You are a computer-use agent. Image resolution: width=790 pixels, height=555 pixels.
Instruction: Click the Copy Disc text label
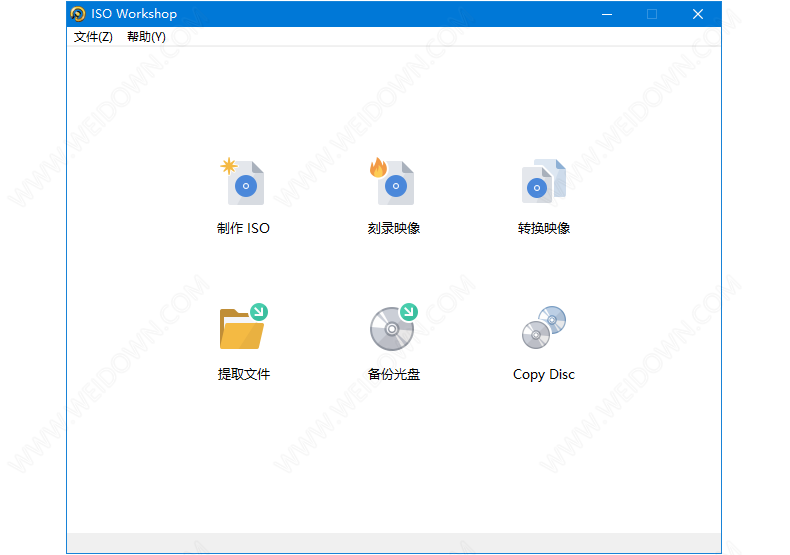pos(544,375)
